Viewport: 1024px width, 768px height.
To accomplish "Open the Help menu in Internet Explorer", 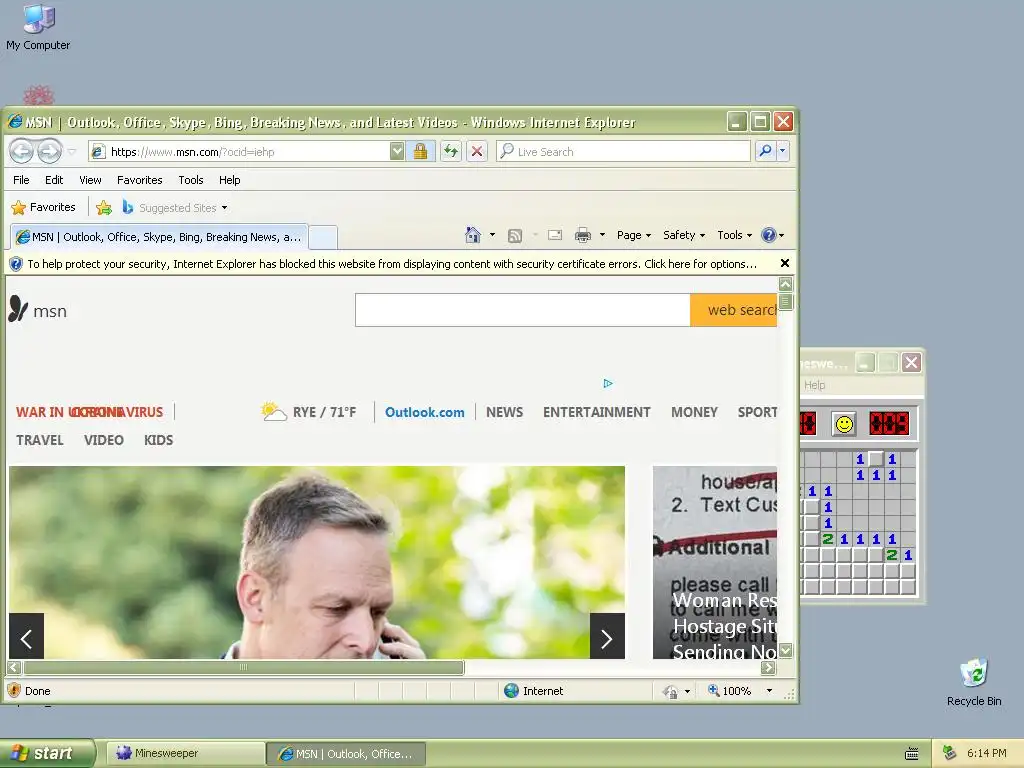I will pyautogui.click(x=229, y=180).
